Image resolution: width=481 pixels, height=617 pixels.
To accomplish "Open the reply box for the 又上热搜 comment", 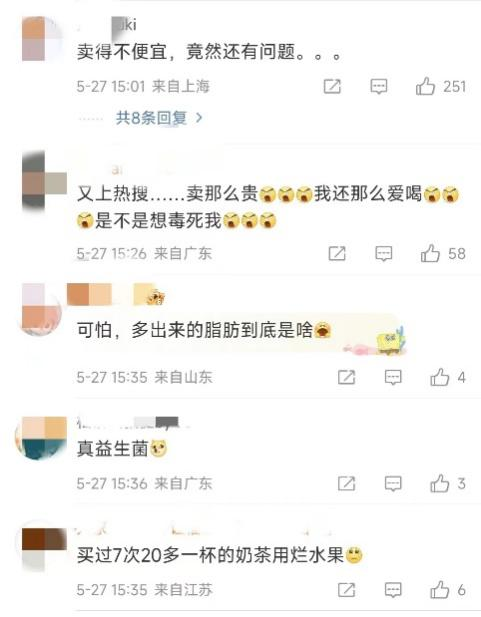I will (383, 254).
